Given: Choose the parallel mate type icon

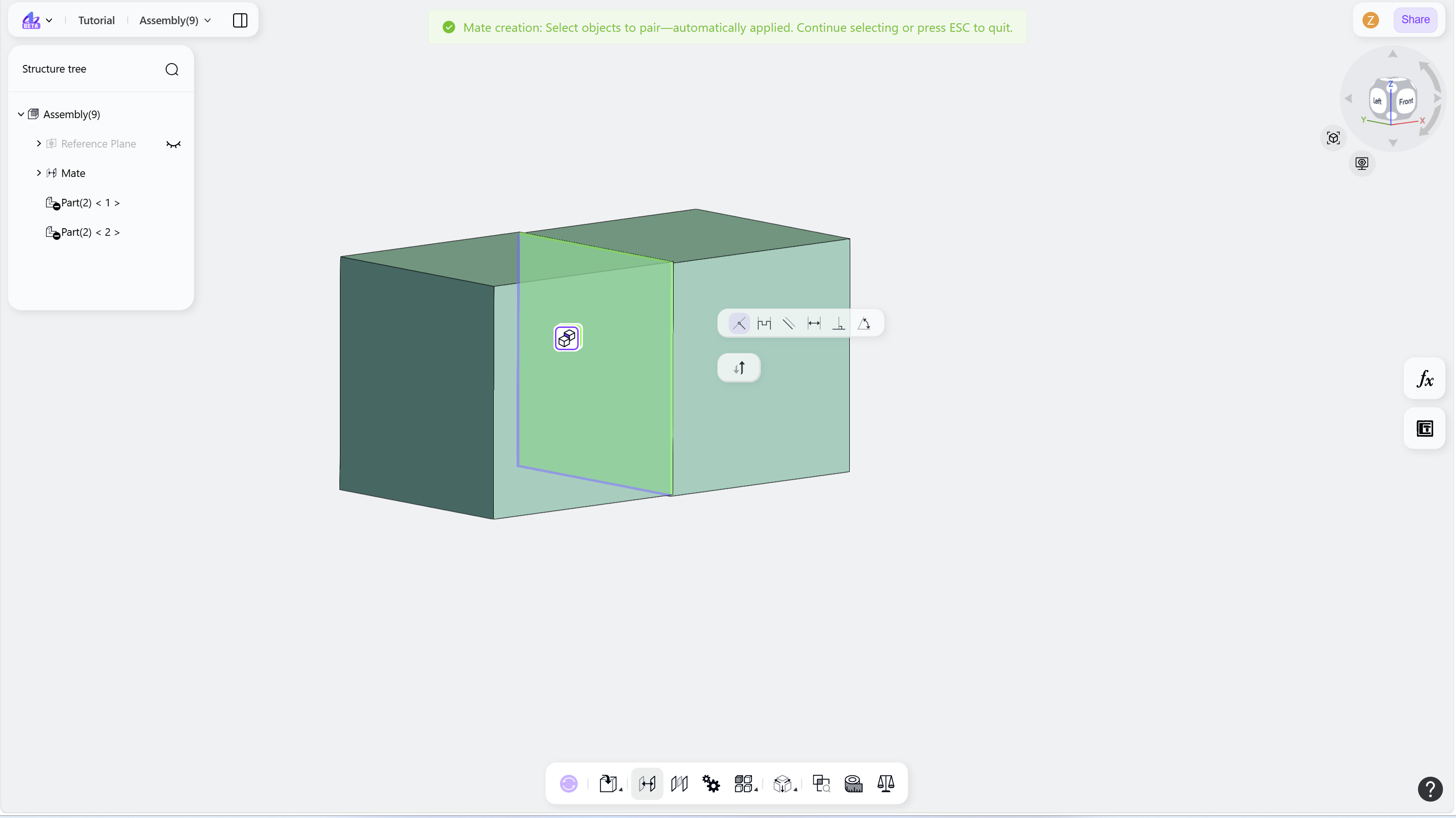Looking at the screenshot, I should (x=789, y=324).
